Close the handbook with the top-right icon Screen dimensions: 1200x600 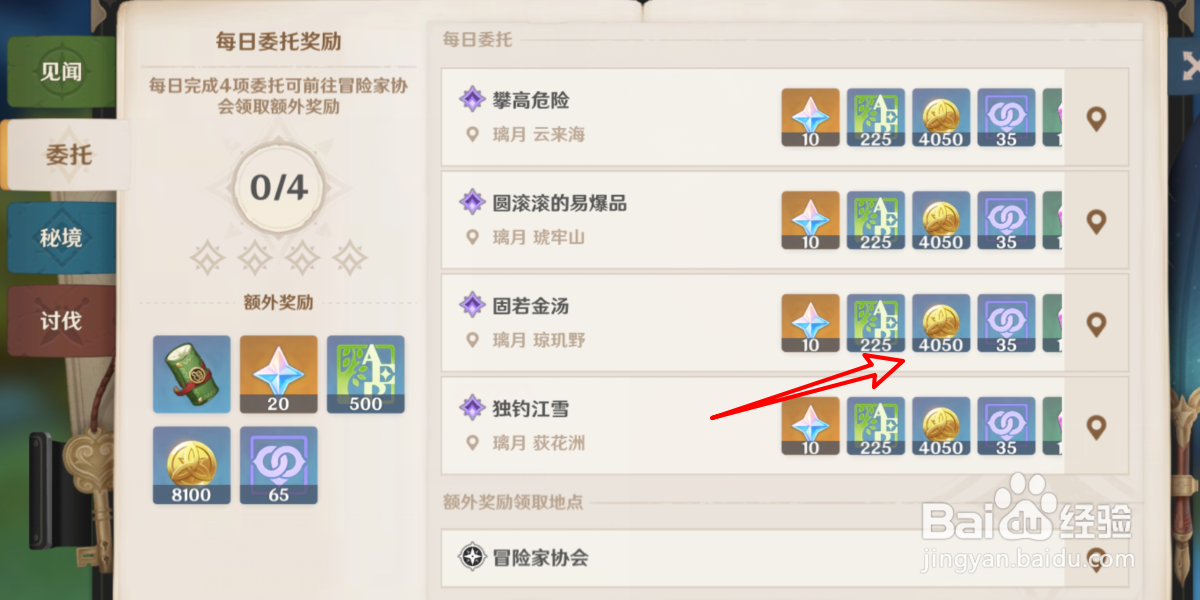1186,68
